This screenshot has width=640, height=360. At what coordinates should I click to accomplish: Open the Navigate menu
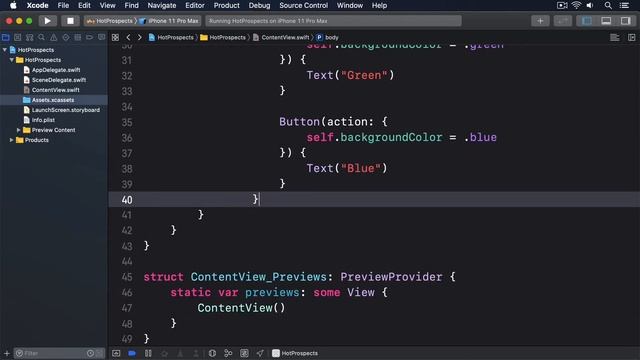click(x=162, y=5)
